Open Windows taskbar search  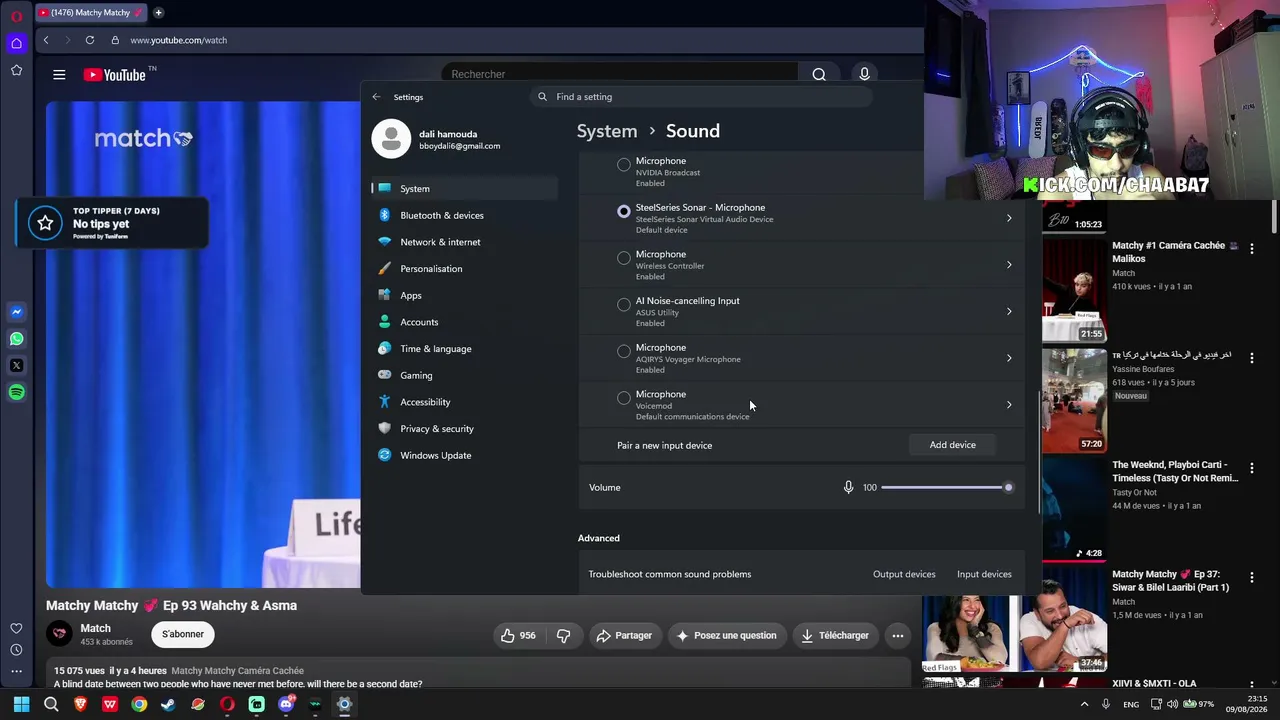(x=51, y=704)
